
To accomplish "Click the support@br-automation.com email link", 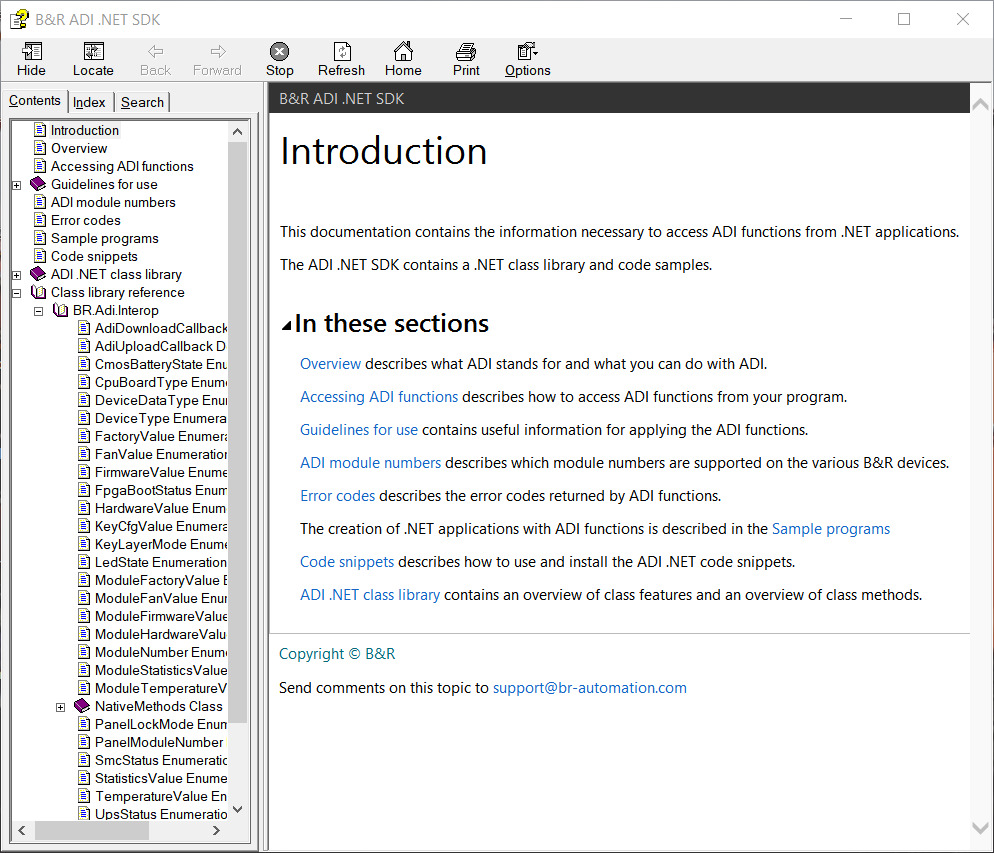I will (x=589, y=688).
